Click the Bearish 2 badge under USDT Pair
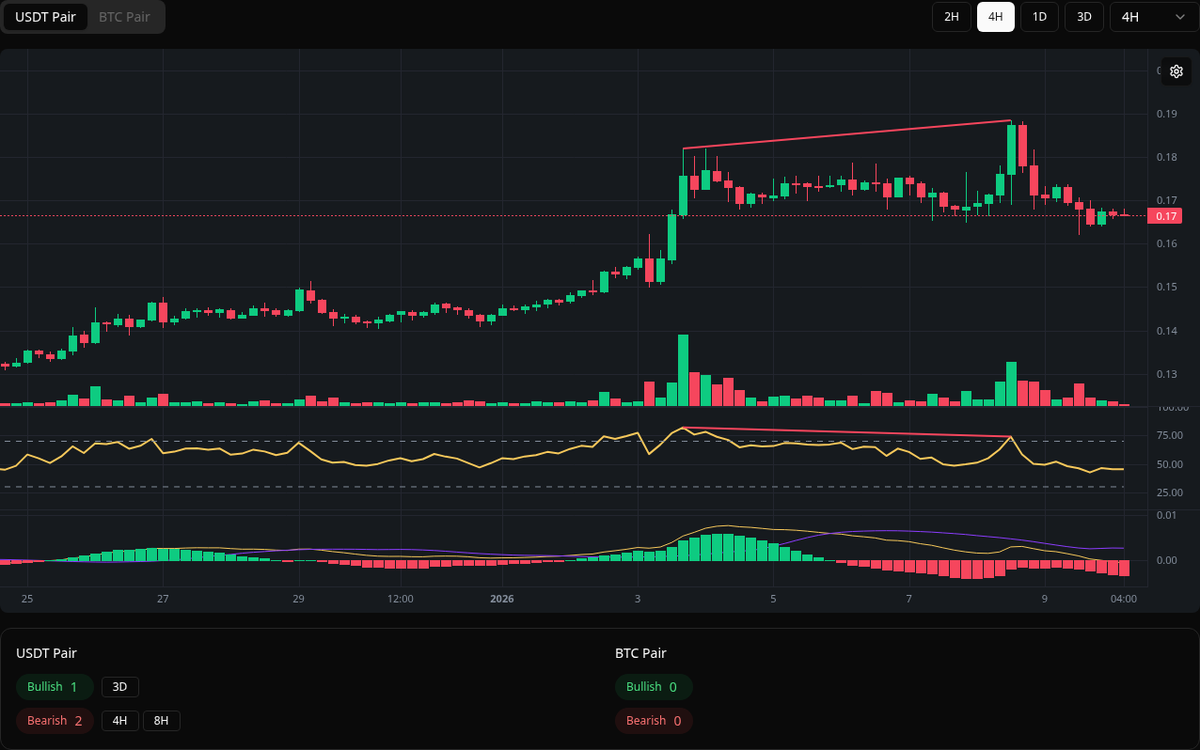The image size is (1200, 750). (x=54, y=720)
